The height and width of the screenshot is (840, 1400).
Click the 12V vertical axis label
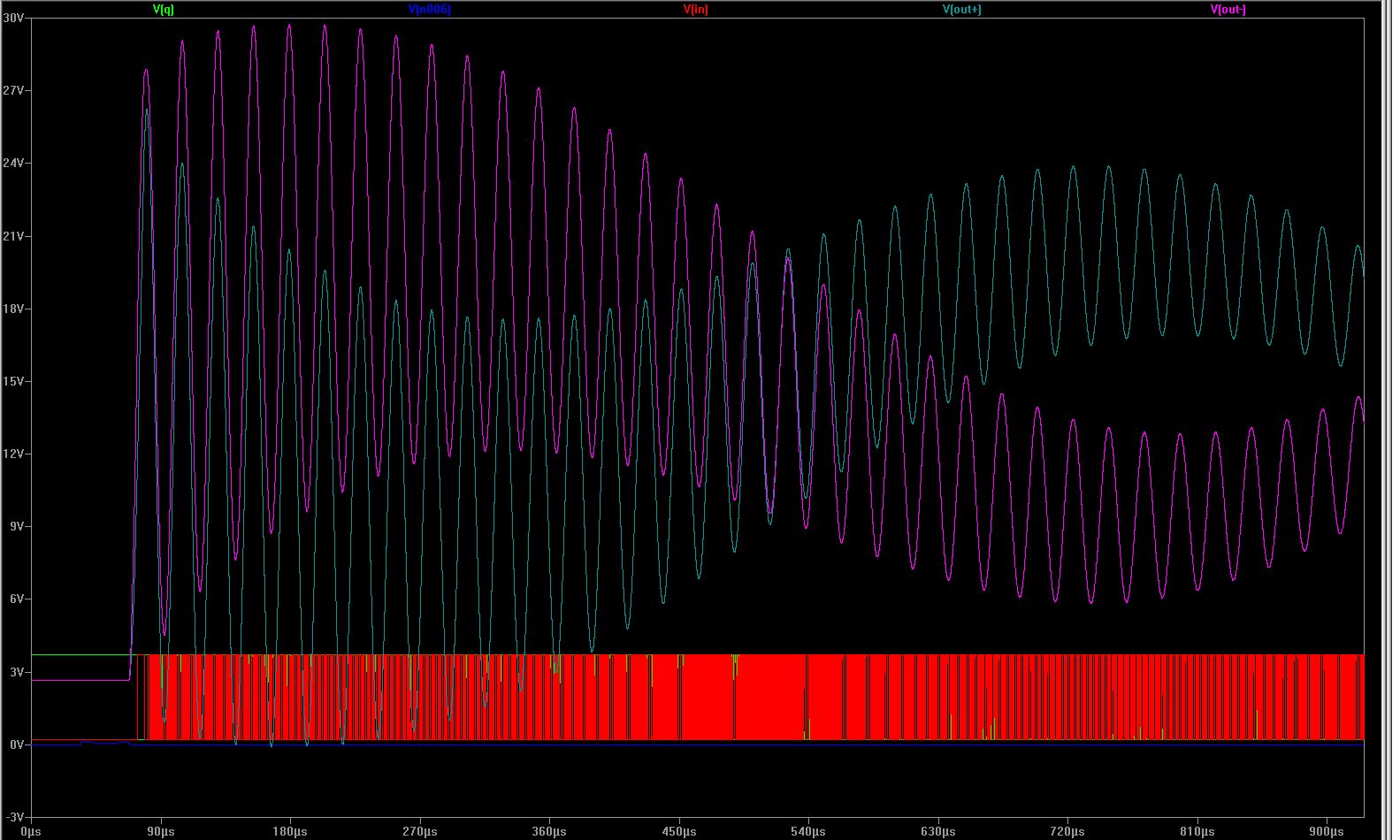pyautogui.click(x=13, y=454)
